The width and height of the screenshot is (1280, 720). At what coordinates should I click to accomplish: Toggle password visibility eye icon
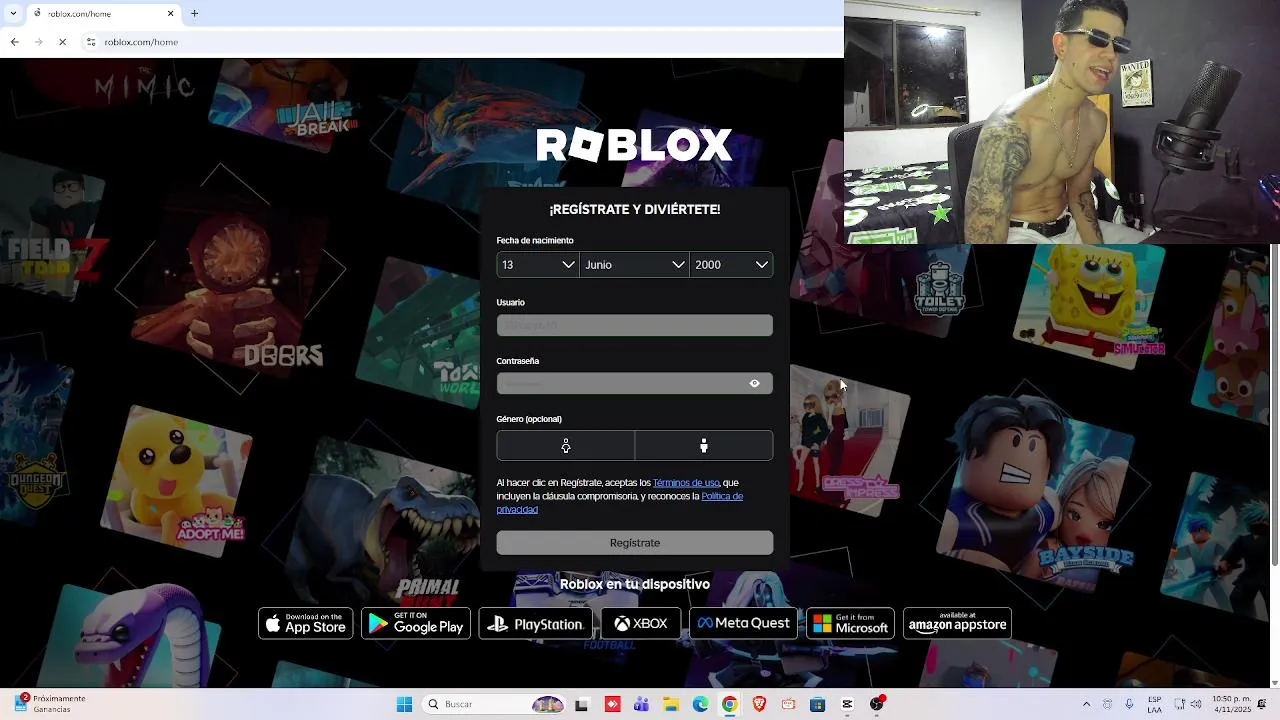(x=755, y=384)
